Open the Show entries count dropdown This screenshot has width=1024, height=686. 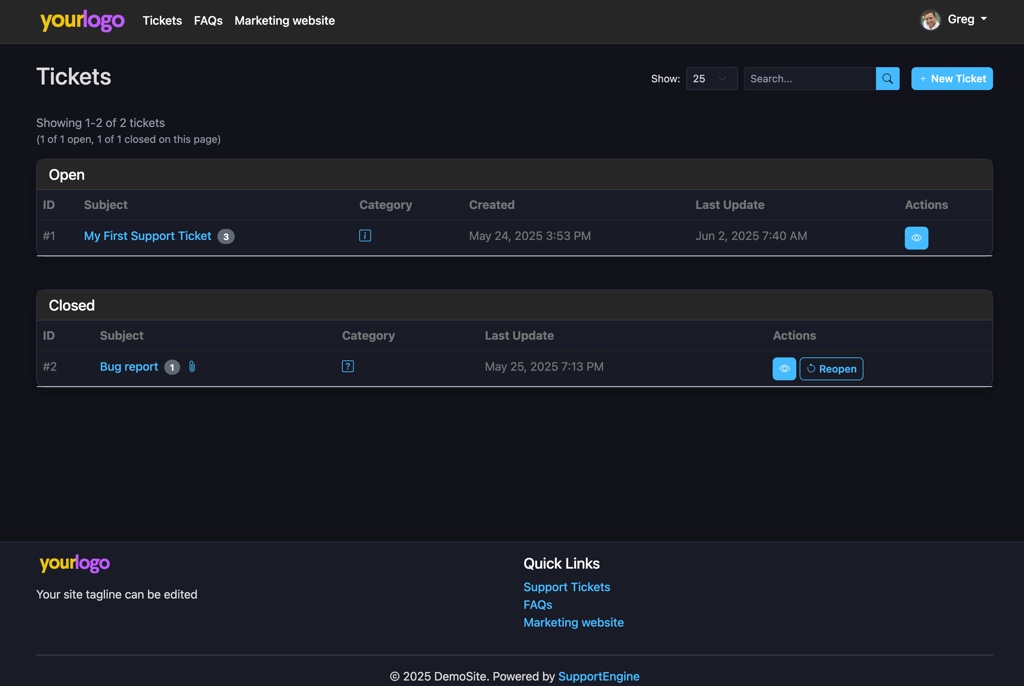coord(711,78)
